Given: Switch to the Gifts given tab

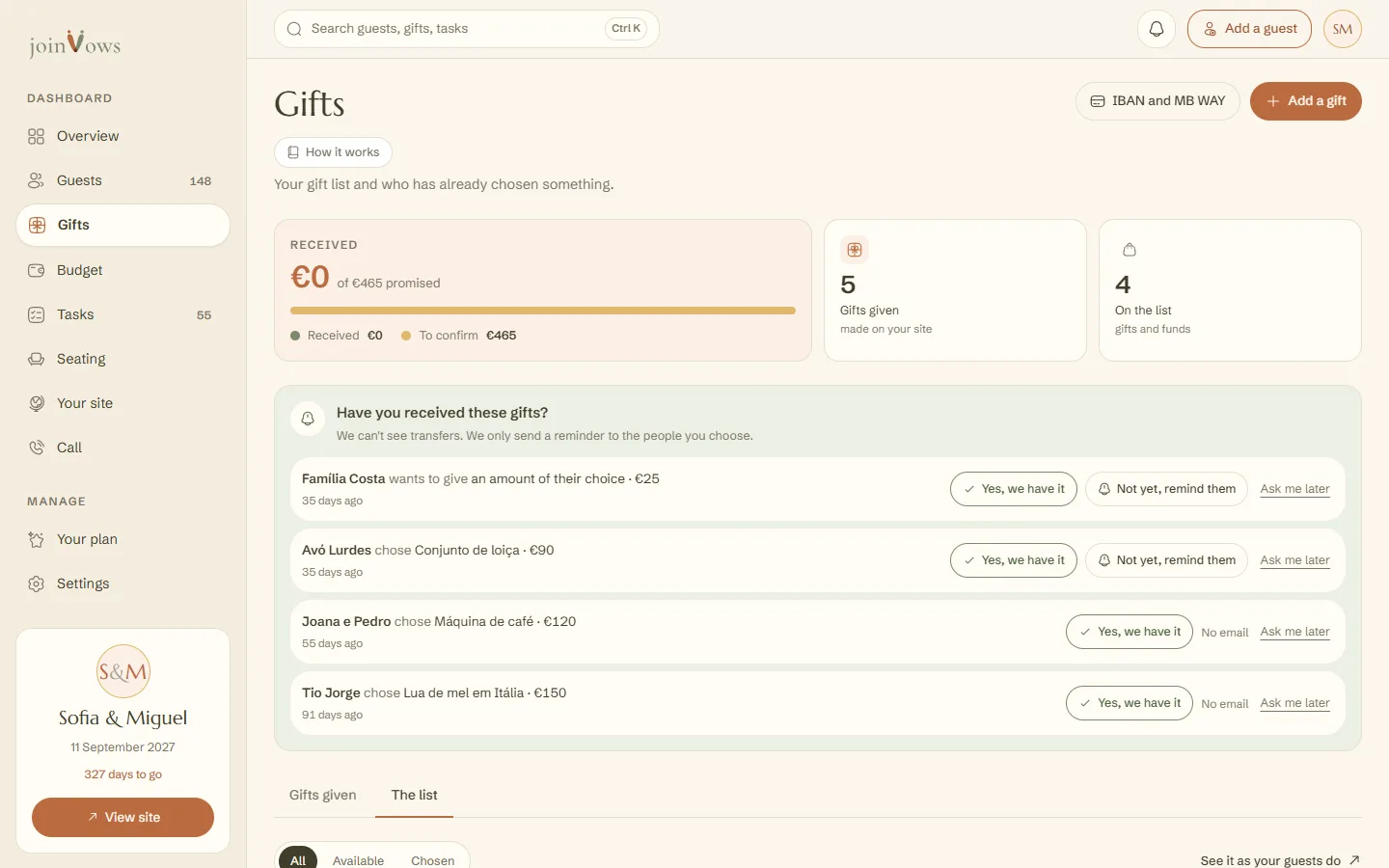Looking at the screenshot, I should [x=323, y=795].
